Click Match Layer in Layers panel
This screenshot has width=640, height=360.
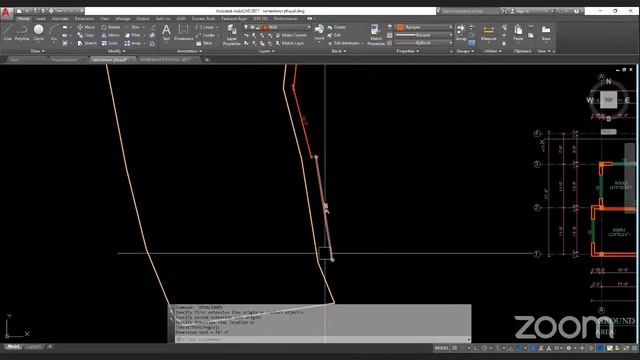(x=289, y=43)
